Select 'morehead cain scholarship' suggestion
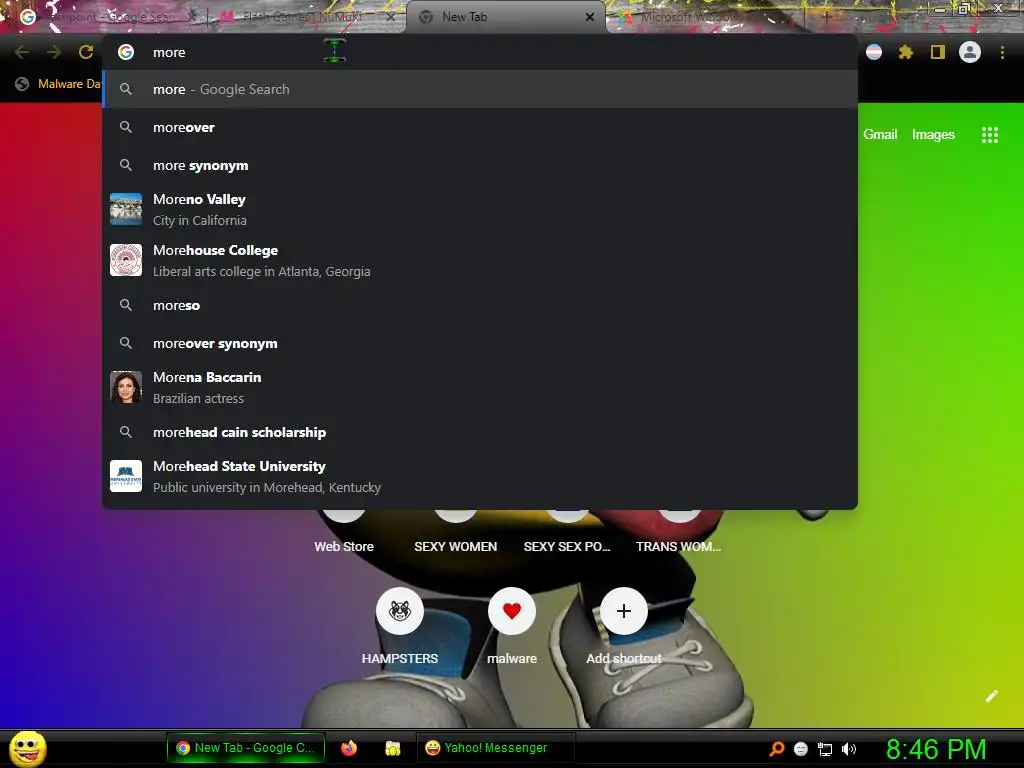Screen dimensions: 1024x768 click(x=480, y=432)
